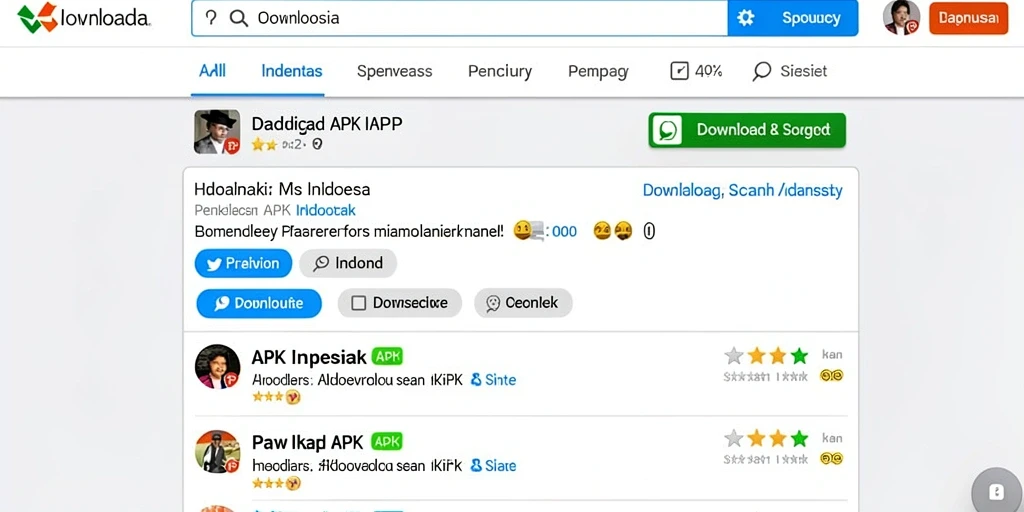This screenshot has width=1024, height=512.
Task: Click the orange Dapnusai button
Action: tap(968, 18)
